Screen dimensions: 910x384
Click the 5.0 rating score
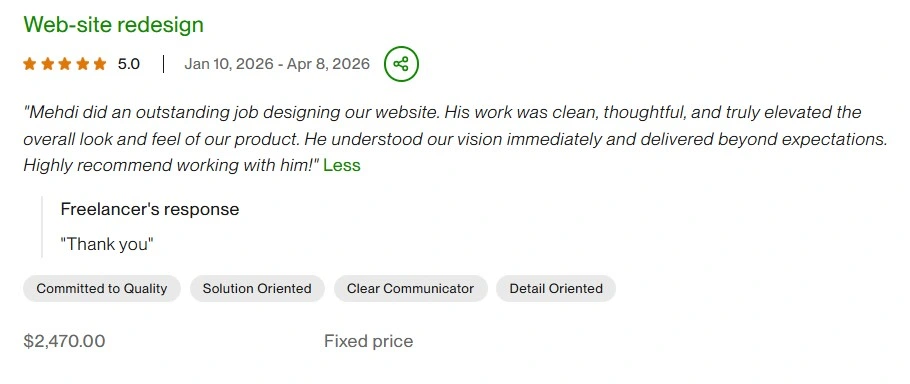(x=129, y=64)
